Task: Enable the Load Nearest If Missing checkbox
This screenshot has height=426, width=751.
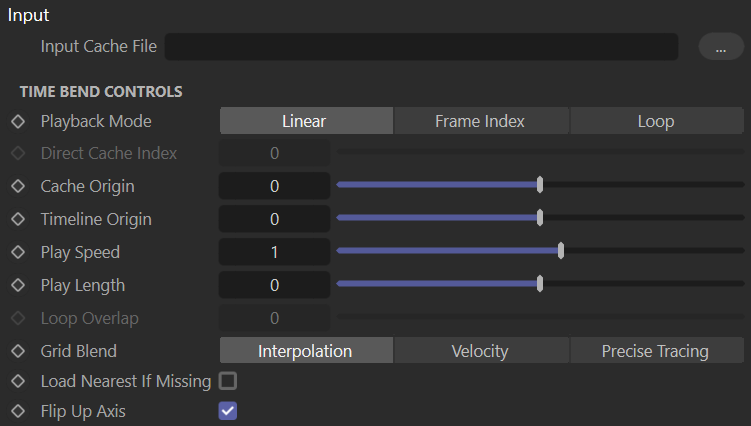Action: point(228,381)
